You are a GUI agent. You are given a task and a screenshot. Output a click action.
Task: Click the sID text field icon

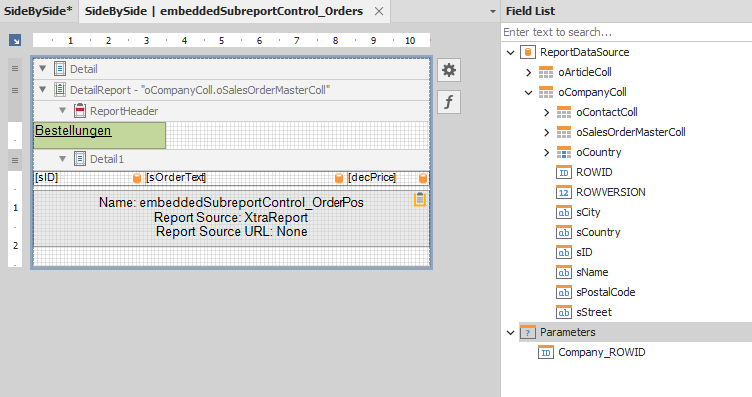564,252
